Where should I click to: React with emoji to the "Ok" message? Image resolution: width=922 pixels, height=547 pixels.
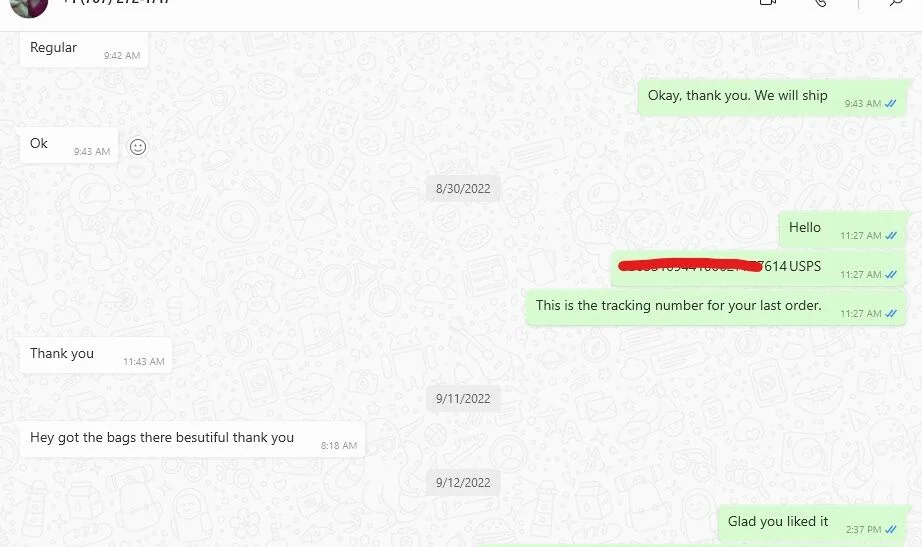[138, 147]
